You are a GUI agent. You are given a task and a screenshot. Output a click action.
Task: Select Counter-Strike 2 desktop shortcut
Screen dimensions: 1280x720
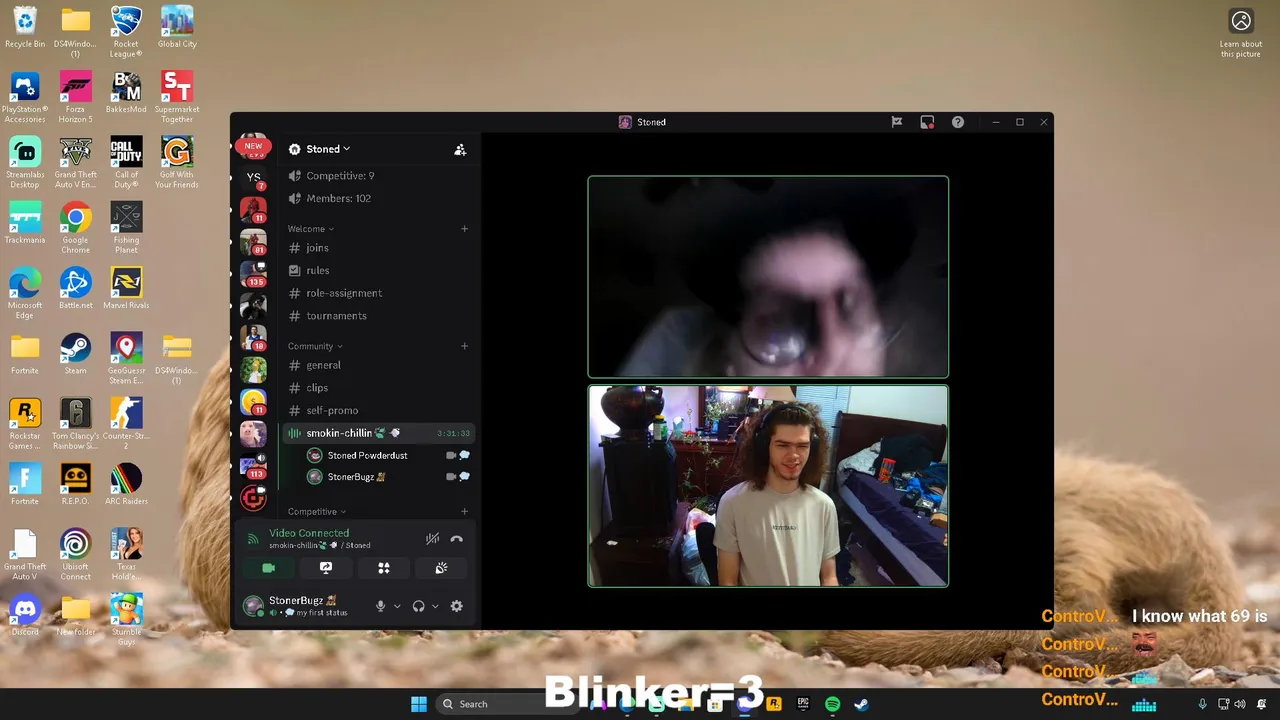(x=126, y=423)
